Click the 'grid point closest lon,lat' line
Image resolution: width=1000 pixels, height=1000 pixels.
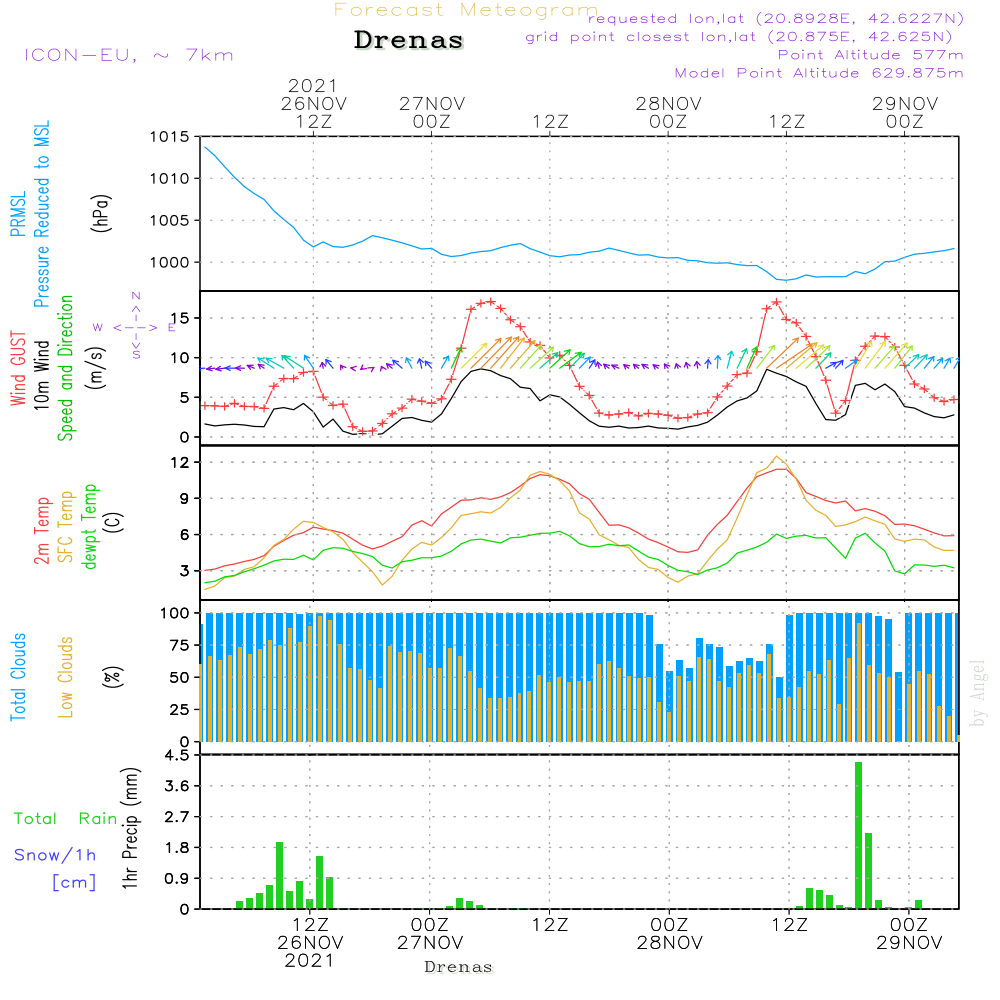pyautogui.click(x=739, y=37)
